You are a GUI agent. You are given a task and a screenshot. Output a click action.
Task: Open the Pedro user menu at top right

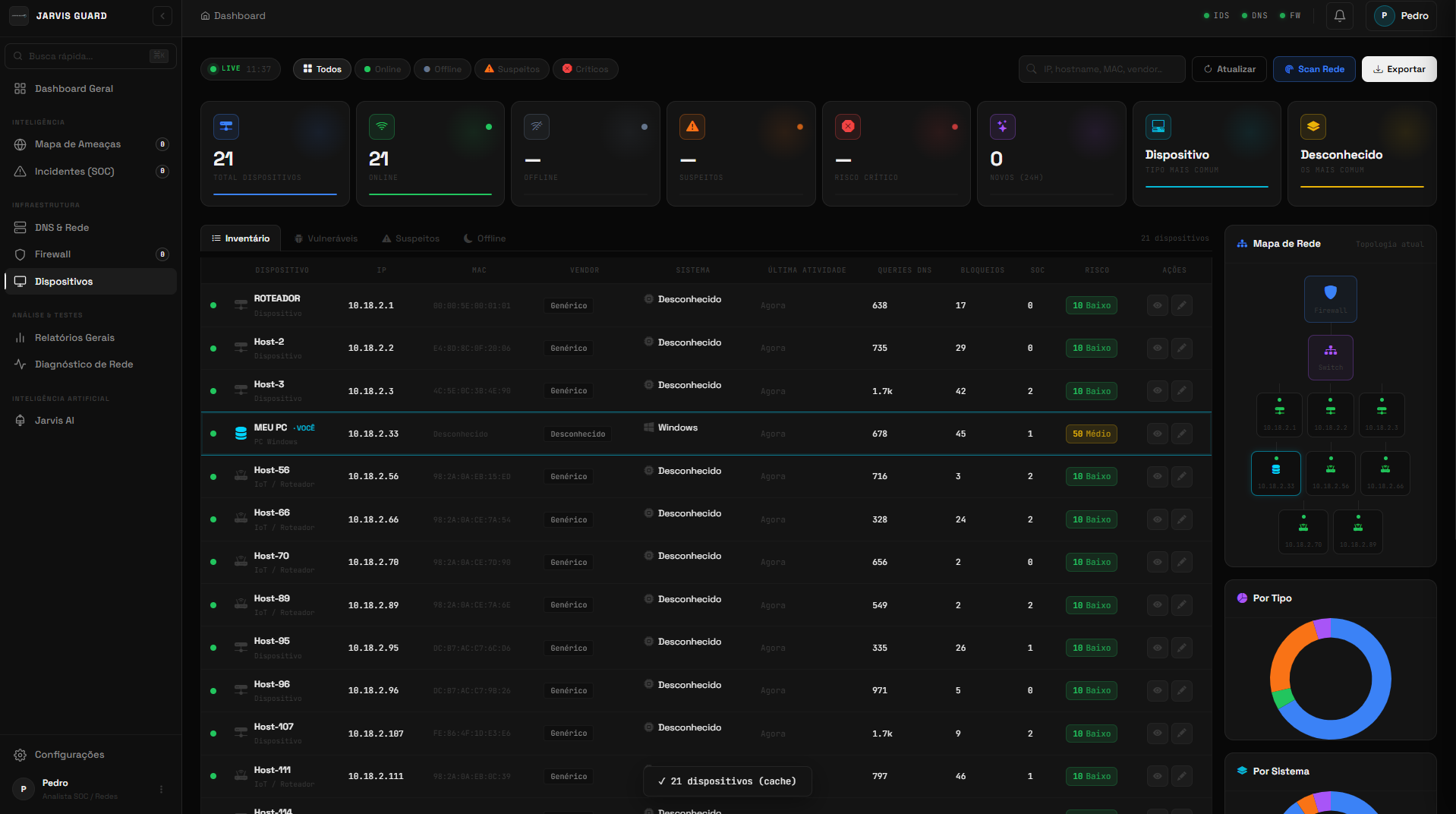coord(1401,16)
